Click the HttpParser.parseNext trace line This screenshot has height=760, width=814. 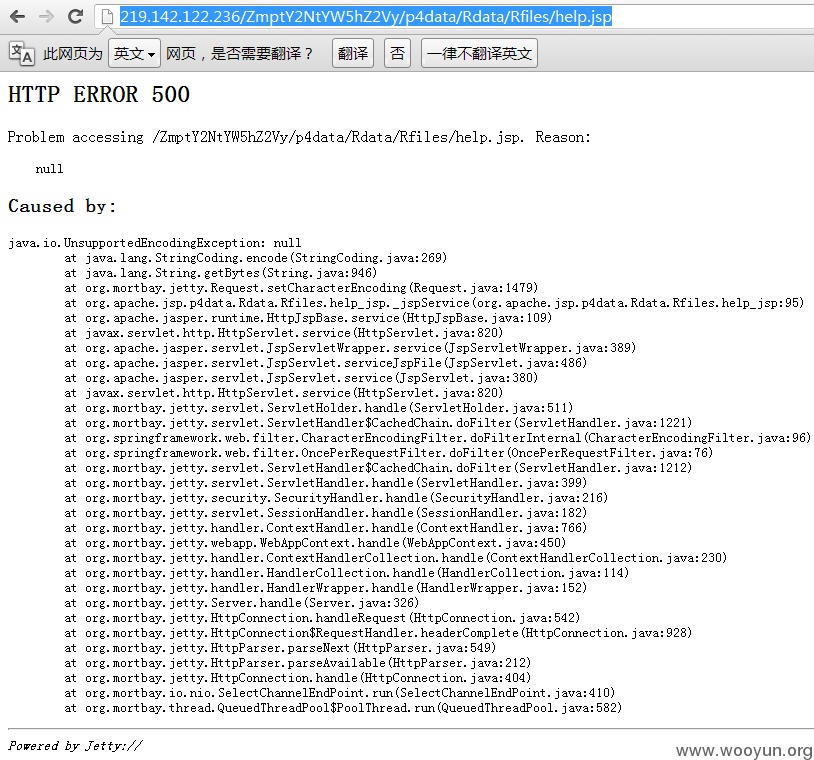(x=280, y=649)
